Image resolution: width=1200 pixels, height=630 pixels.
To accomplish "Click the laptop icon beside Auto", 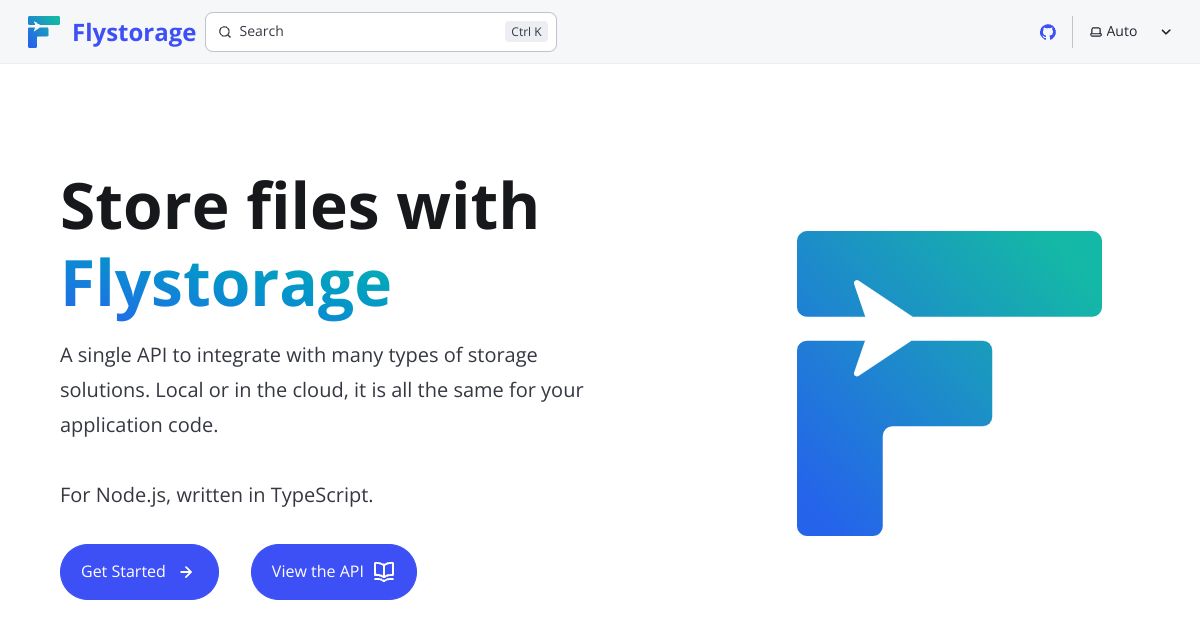I will [1096, 32].
